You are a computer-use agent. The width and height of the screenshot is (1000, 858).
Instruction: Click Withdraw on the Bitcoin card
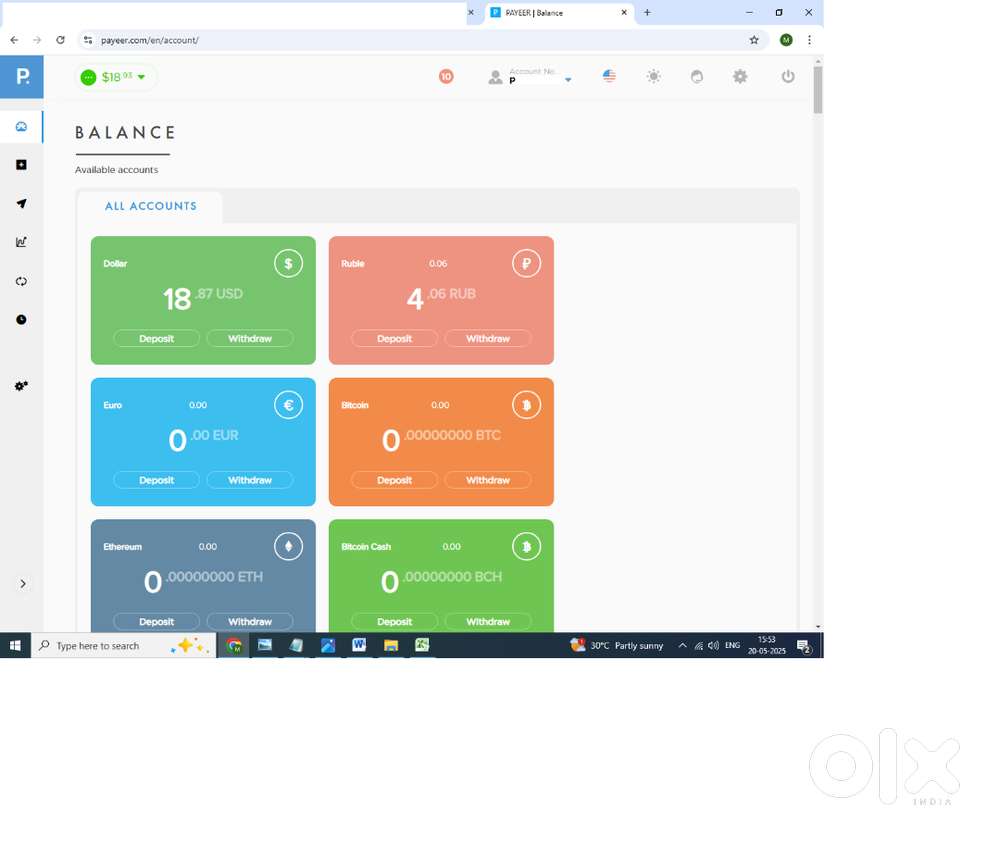487,481
